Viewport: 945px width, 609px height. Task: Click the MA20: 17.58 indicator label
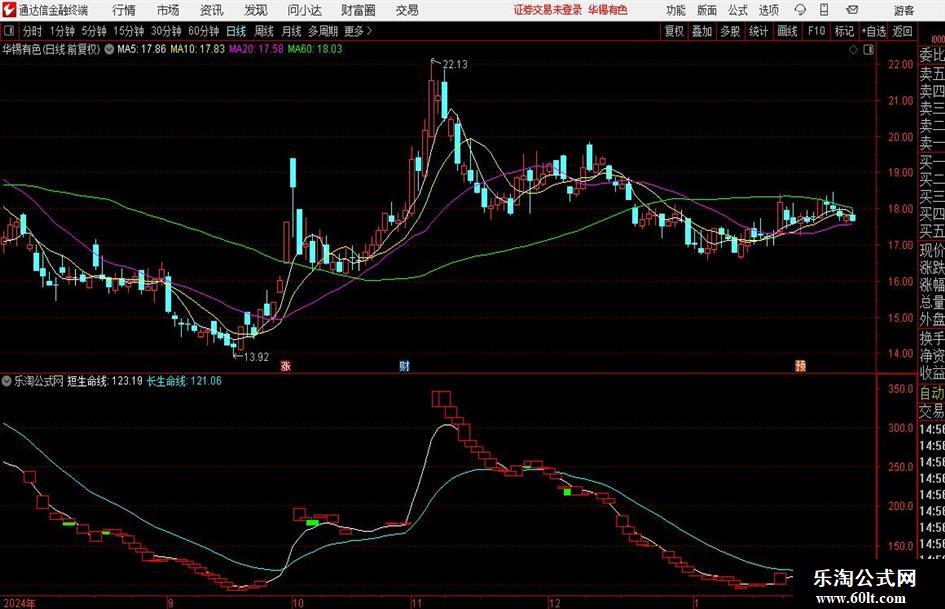(x=256, y=49)
